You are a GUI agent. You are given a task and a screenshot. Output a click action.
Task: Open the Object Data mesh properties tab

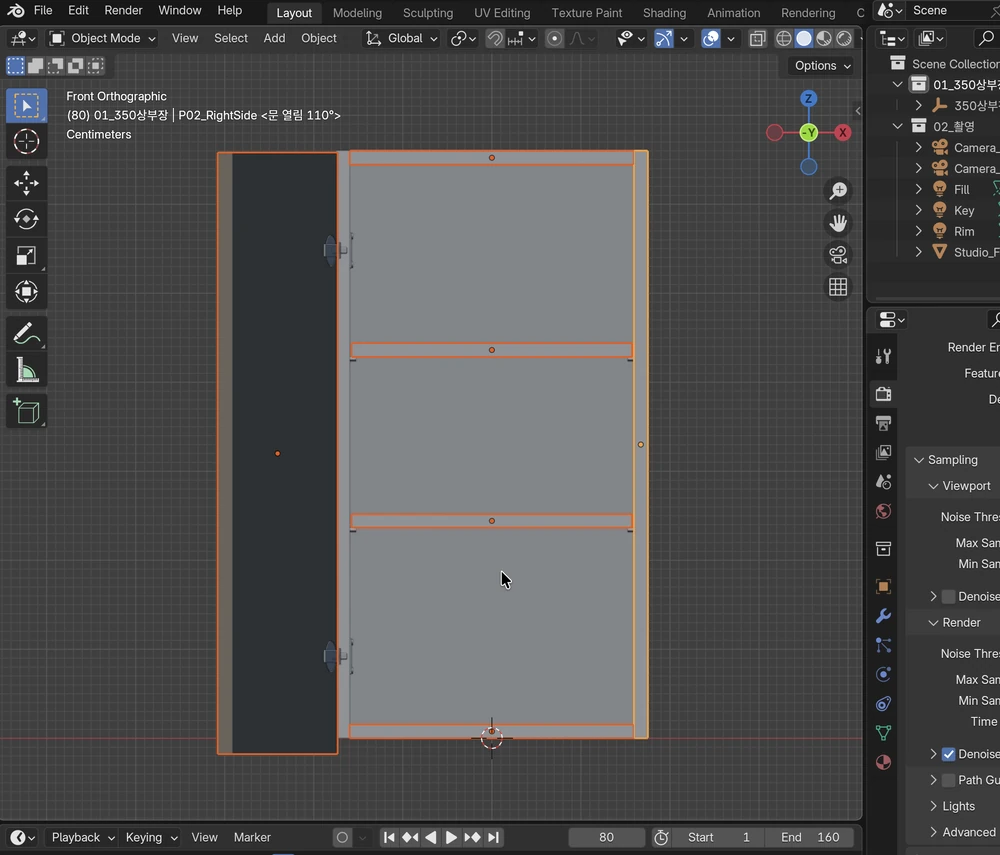(883, 733)
